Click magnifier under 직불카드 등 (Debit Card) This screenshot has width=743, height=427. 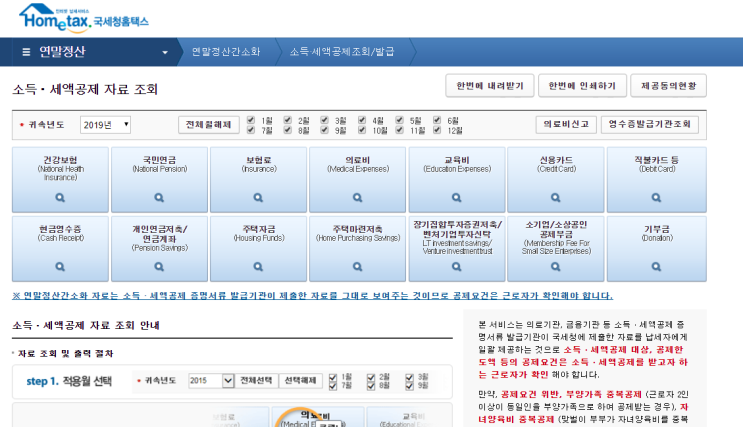(656, 198)
